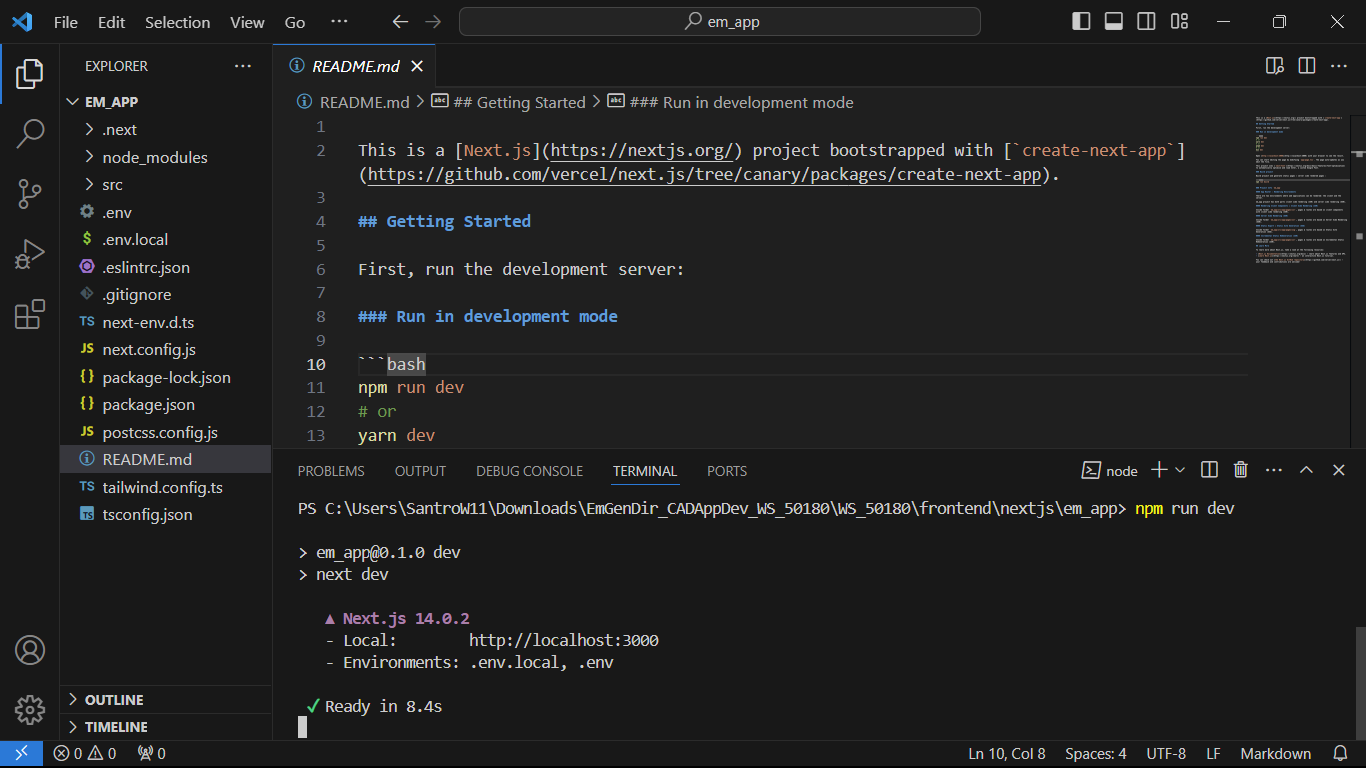This screenshot has width=1366, height=768.
Task: Open the View menu
Action: click(248, 22)
